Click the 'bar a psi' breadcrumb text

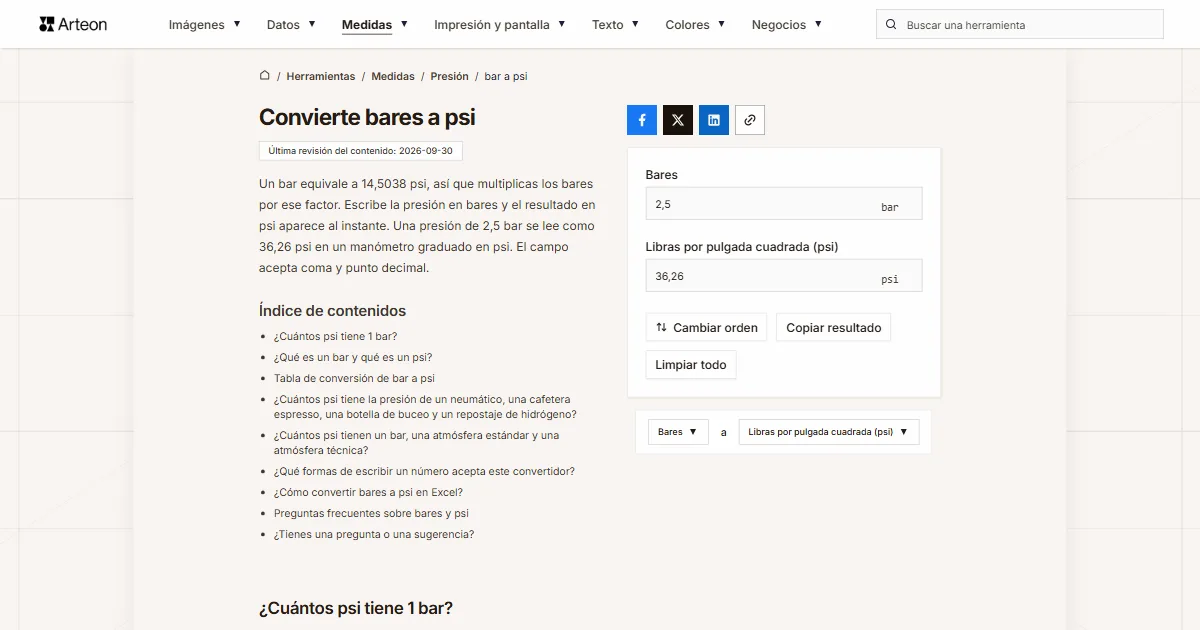point(506,76)
